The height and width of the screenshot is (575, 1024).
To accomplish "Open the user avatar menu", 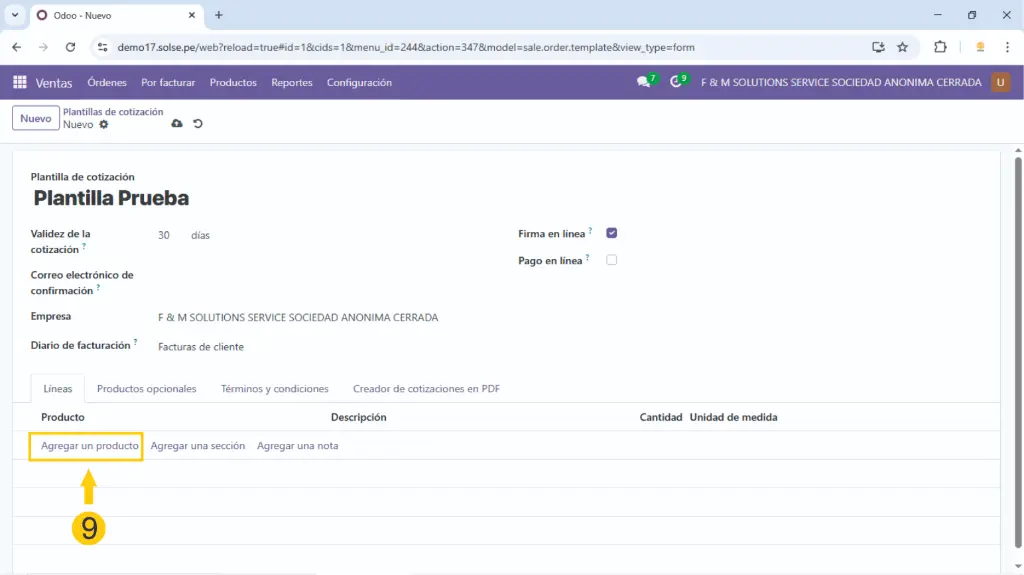I will pos(1000,82).
